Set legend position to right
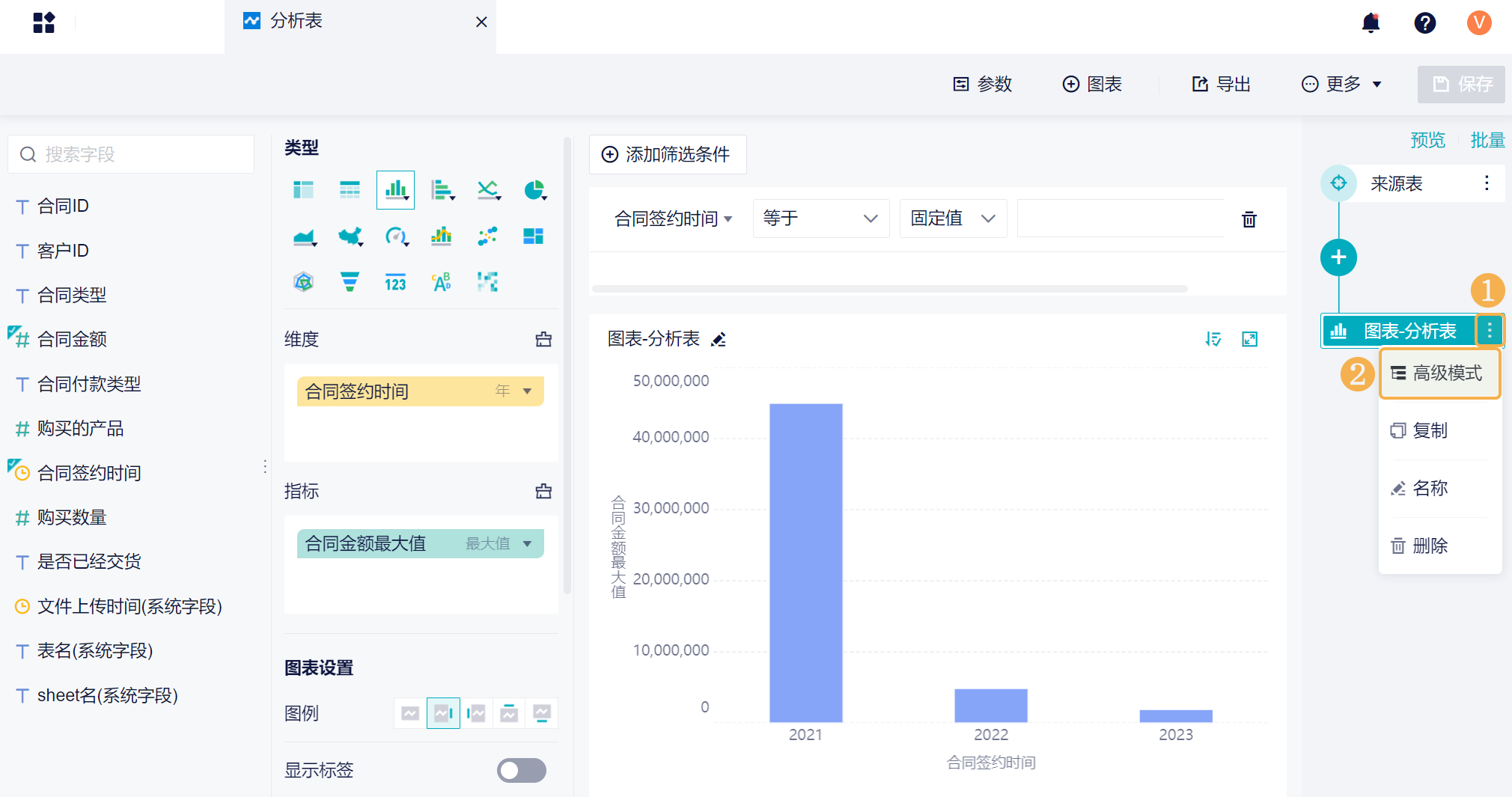 click(x=443, y=713)
